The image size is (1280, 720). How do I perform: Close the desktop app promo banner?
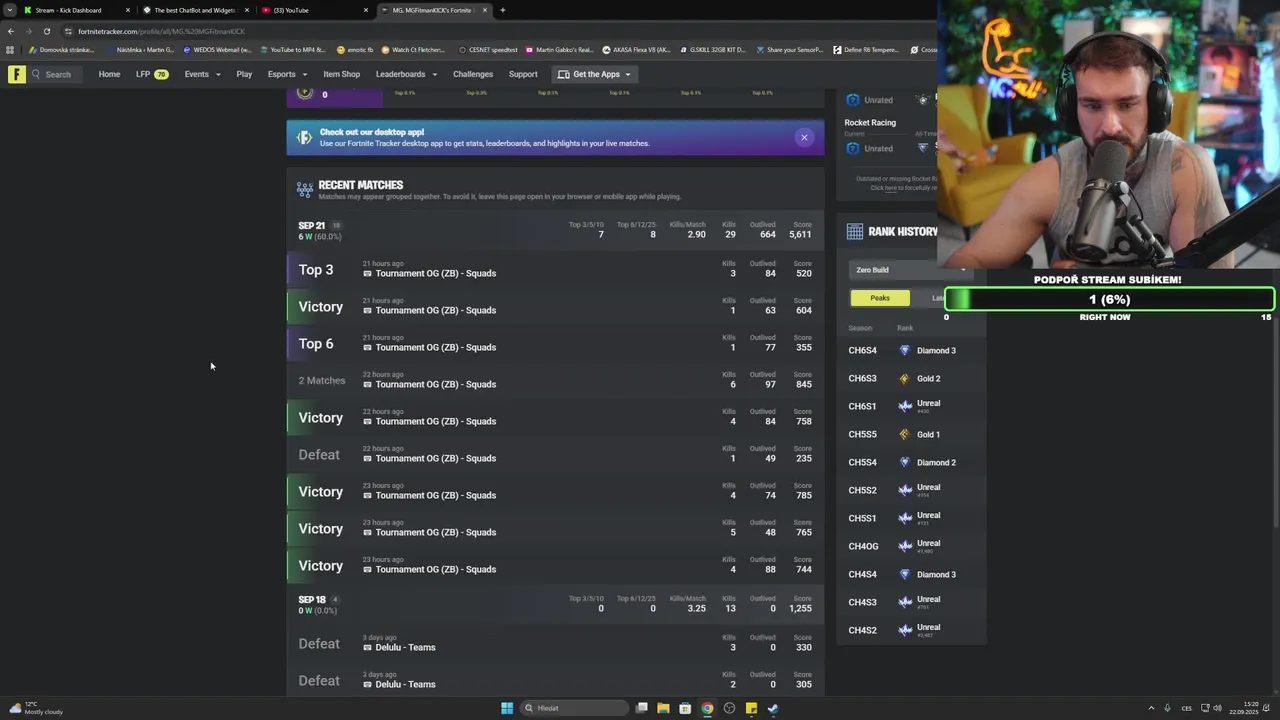(804, 138)
